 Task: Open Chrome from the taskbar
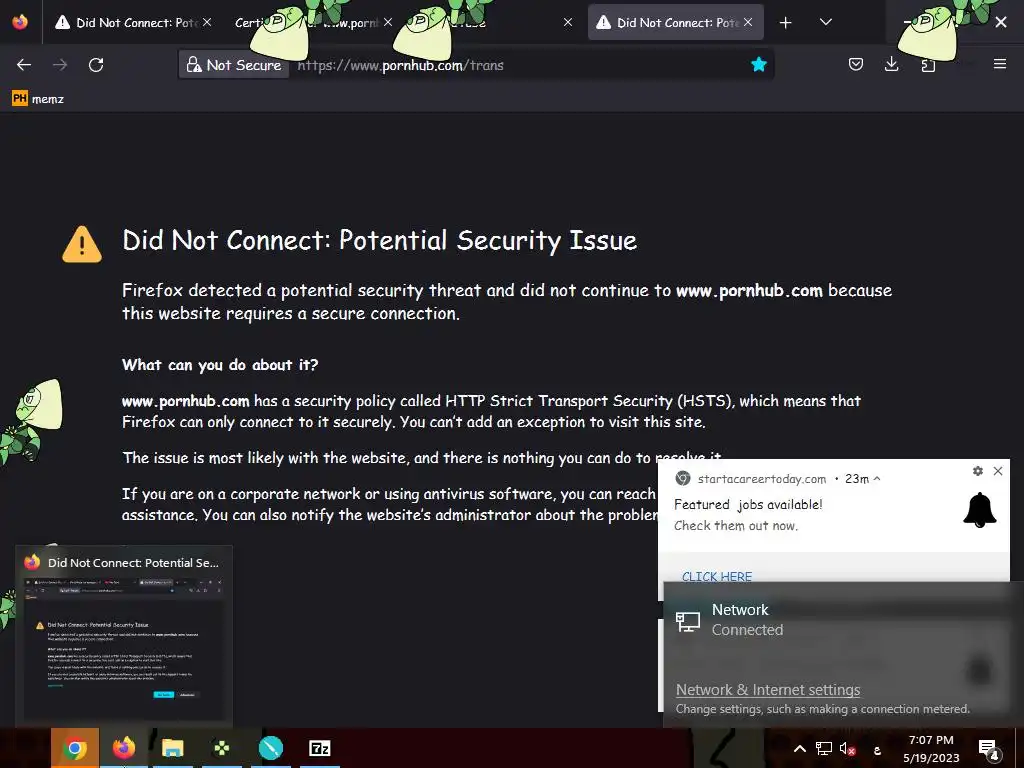click(75, 748)
